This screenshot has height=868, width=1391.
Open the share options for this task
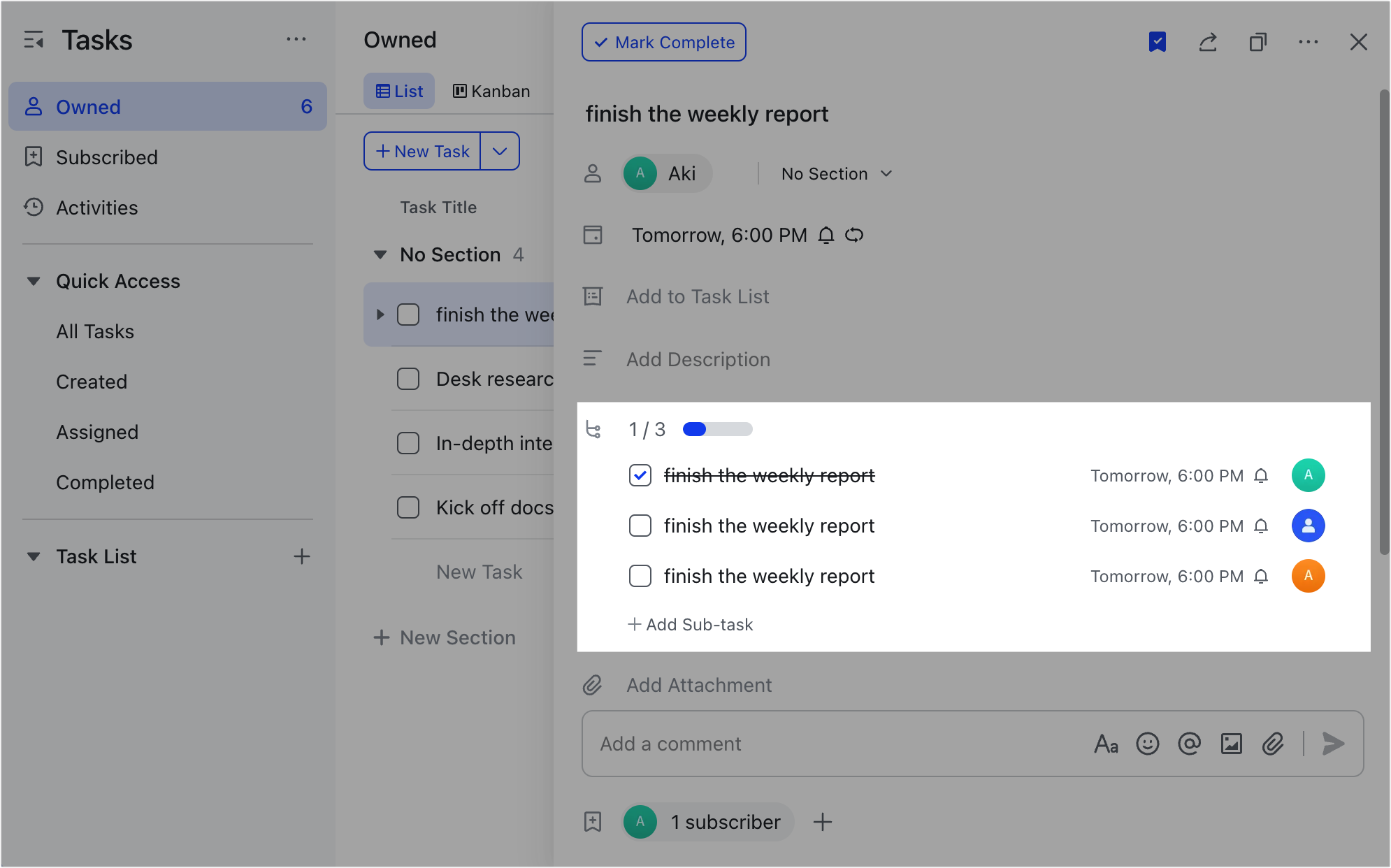(1209, 42)
